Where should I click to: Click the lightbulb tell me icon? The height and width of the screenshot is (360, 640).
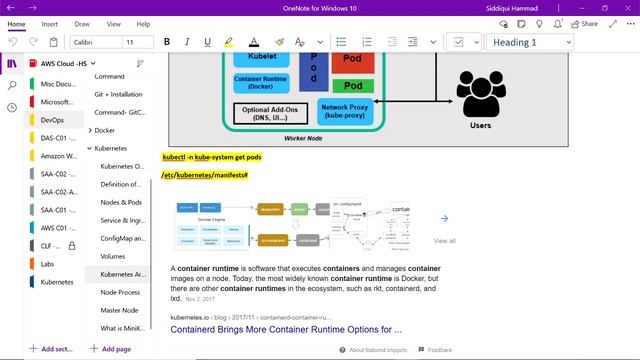(539, 24)
